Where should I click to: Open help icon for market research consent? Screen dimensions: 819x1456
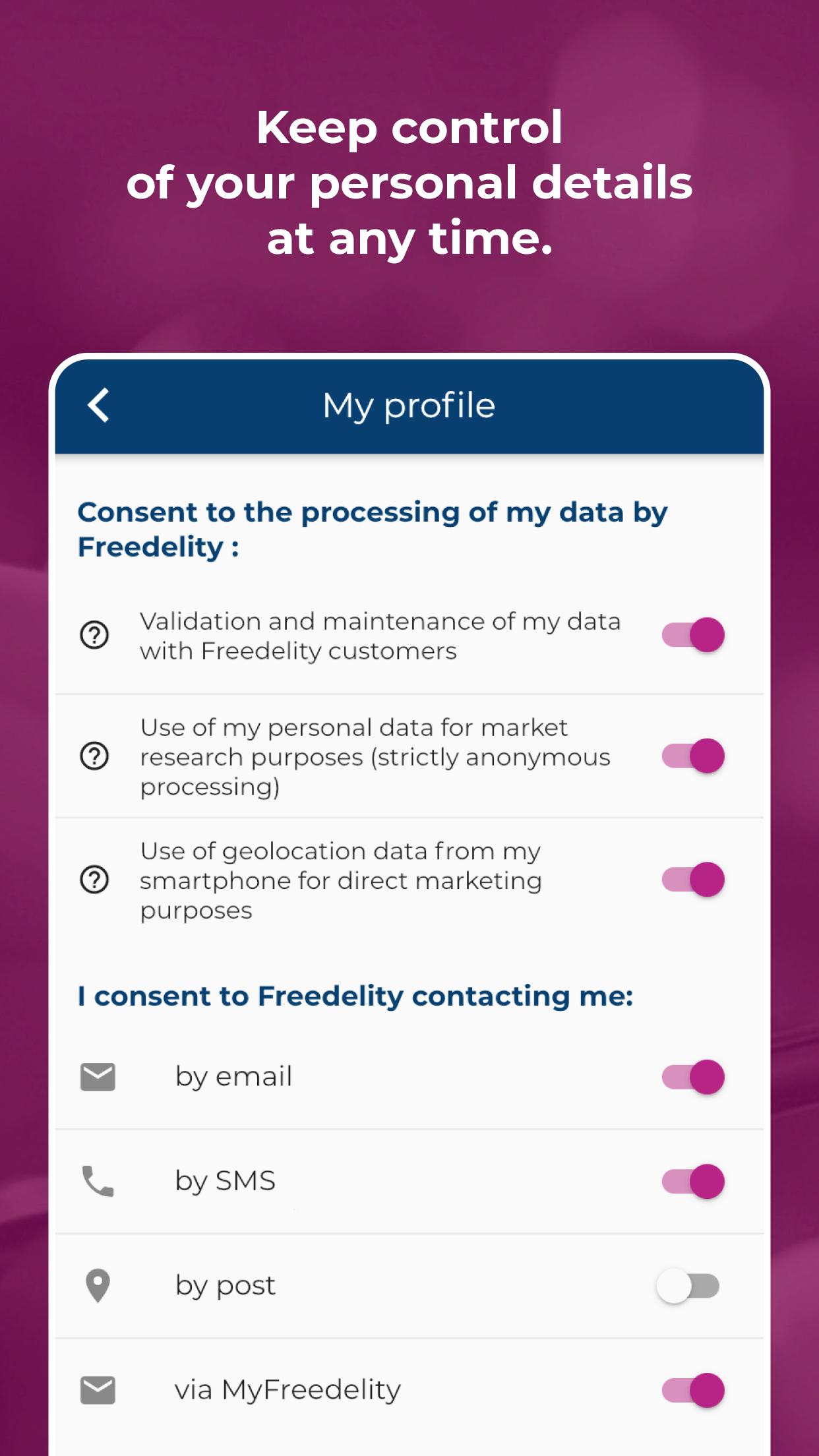tap(94, 756)
